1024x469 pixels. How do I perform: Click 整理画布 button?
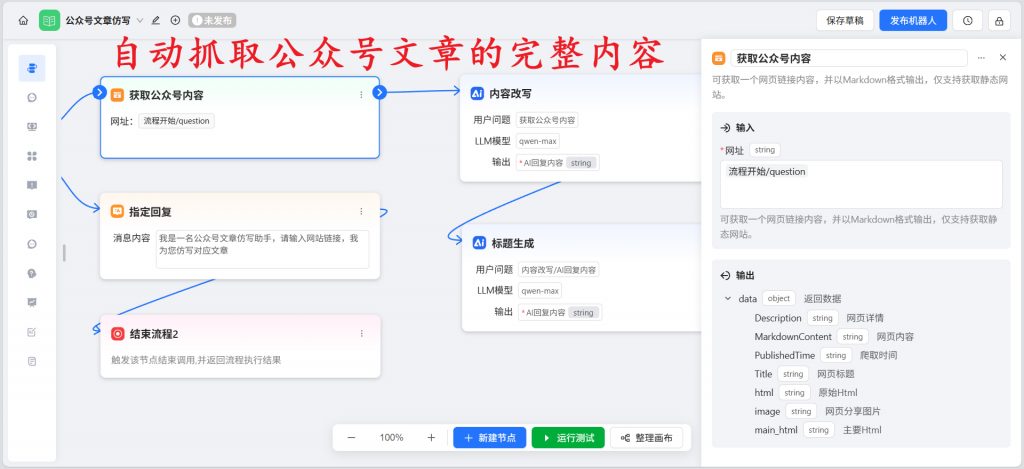coord(647,438)
